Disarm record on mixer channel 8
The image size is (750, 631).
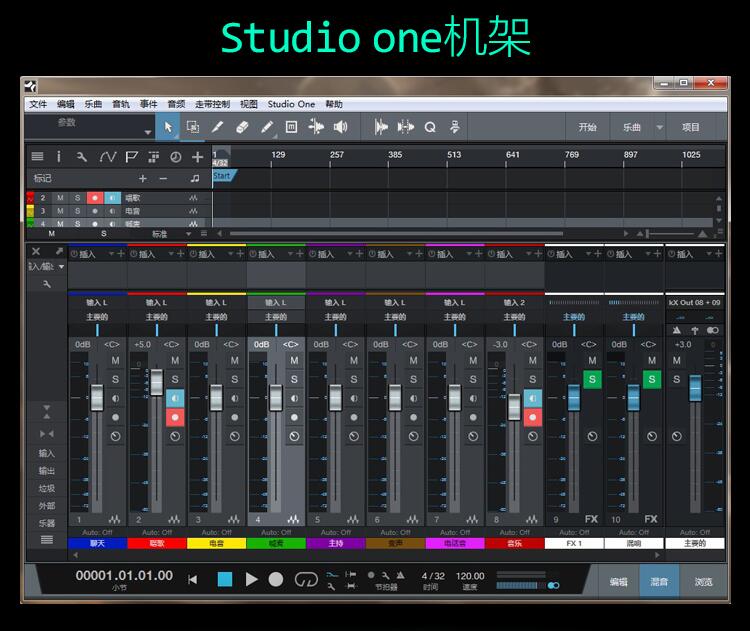[x=533, y=417]
